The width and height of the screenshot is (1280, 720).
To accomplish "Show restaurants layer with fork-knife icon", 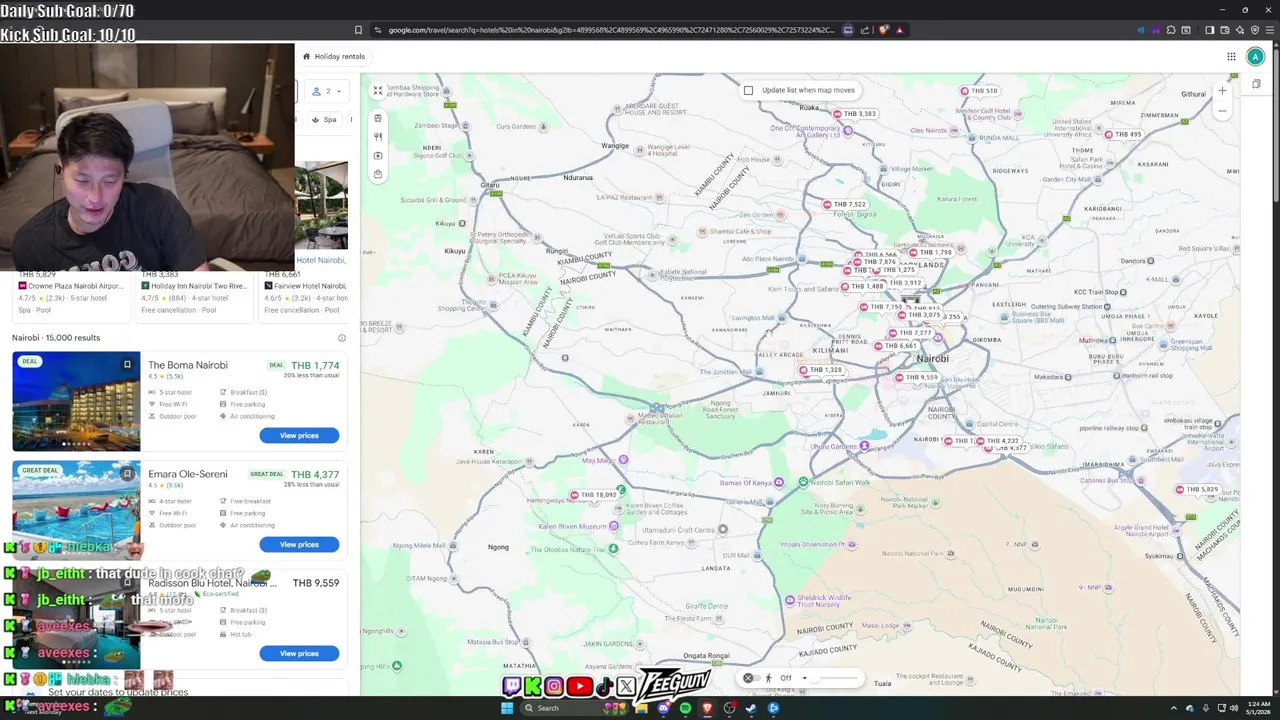I will (378, 137).
